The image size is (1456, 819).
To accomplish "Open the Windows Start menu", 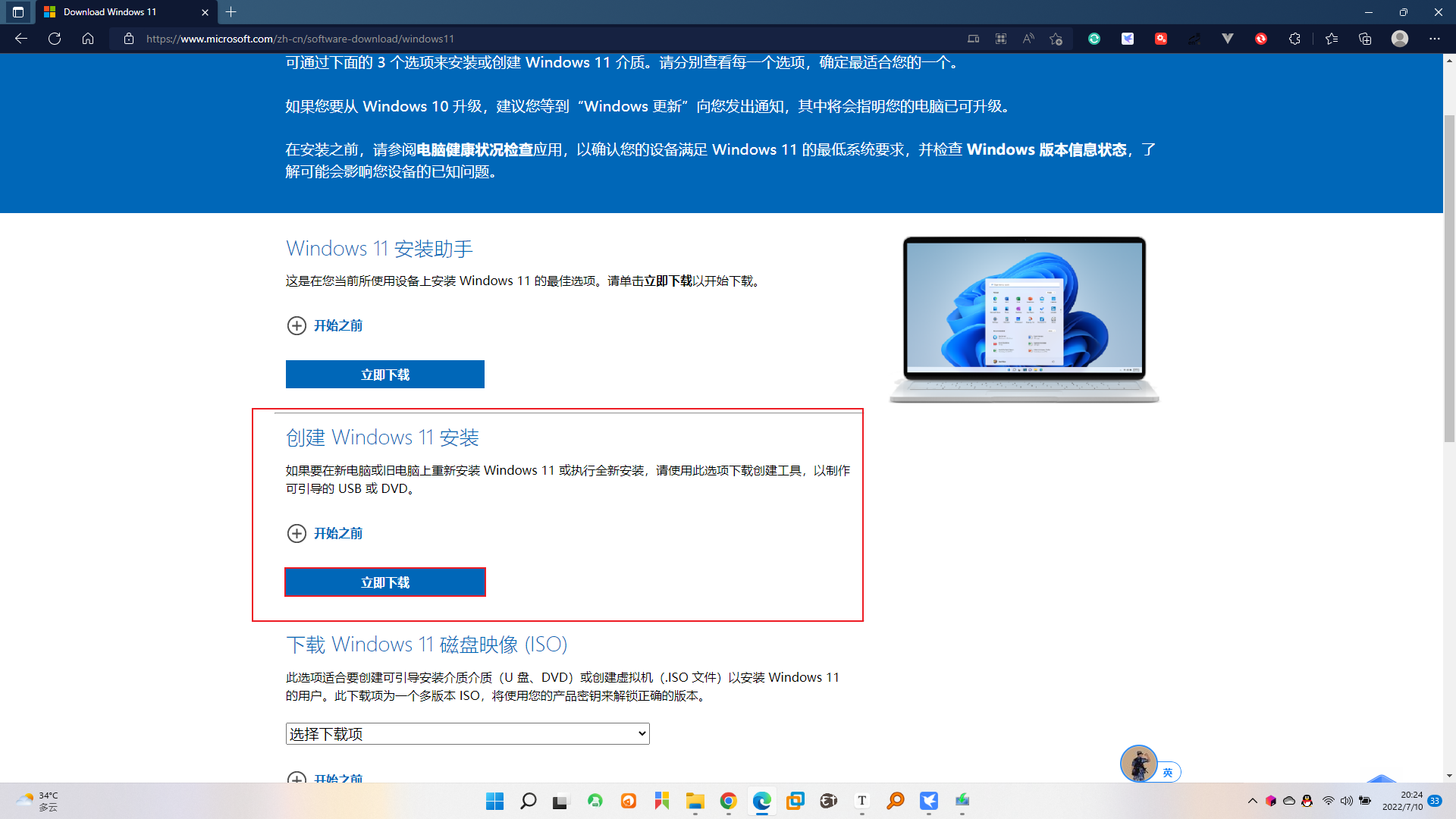I will pyautogui.click(x=494, y=801).
